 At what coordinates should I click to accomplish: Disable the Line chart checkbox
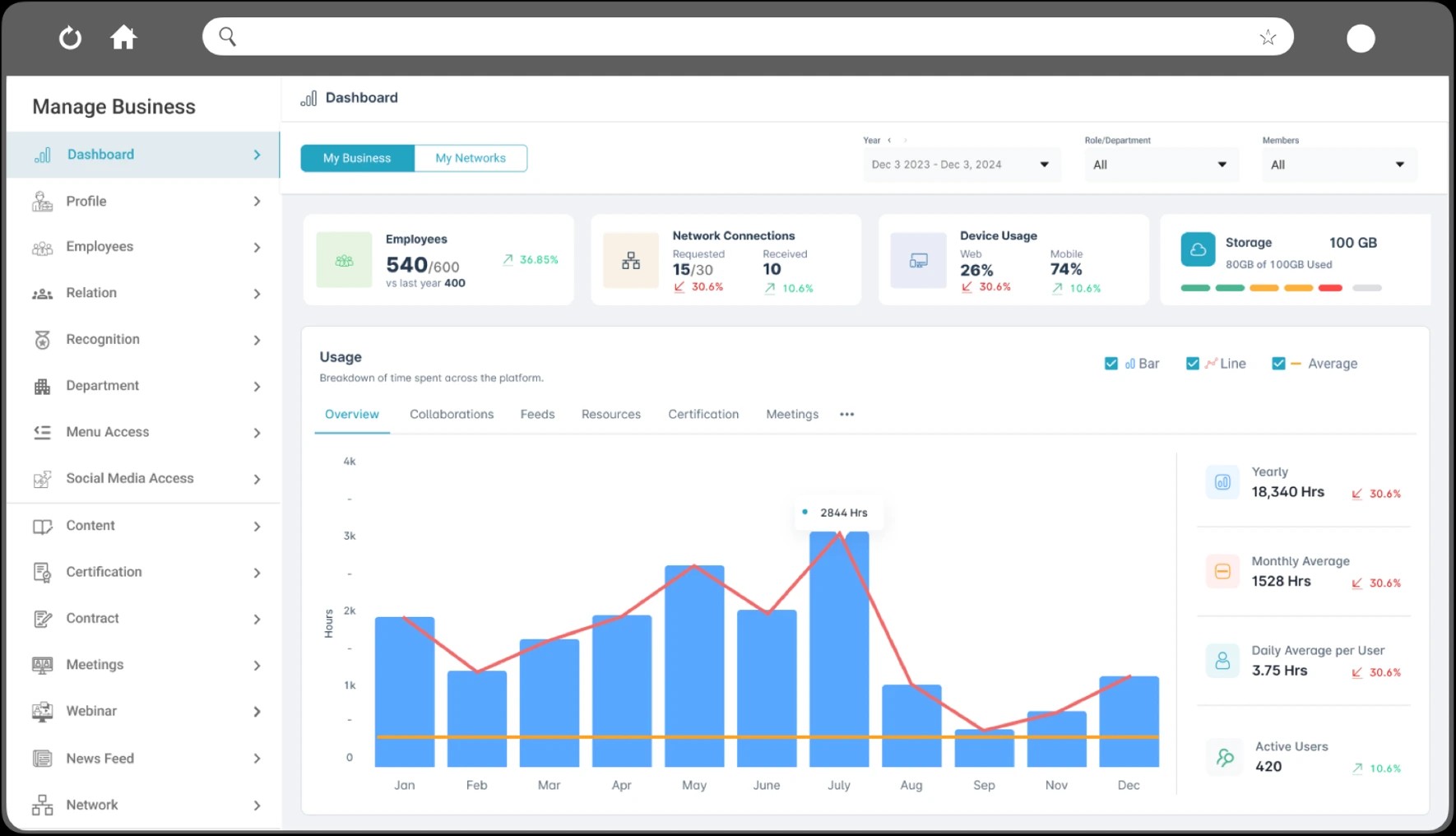[1193, 363]
